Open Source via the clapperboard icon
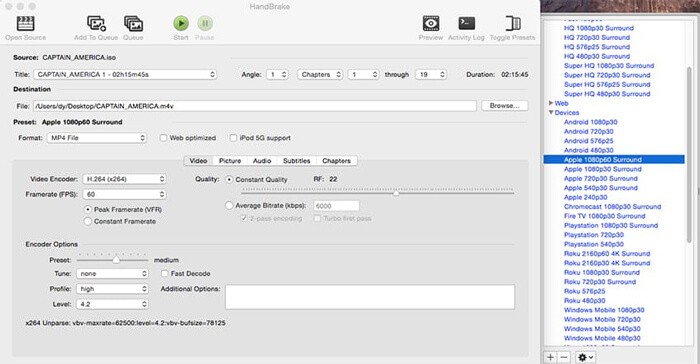 [25, 23]
